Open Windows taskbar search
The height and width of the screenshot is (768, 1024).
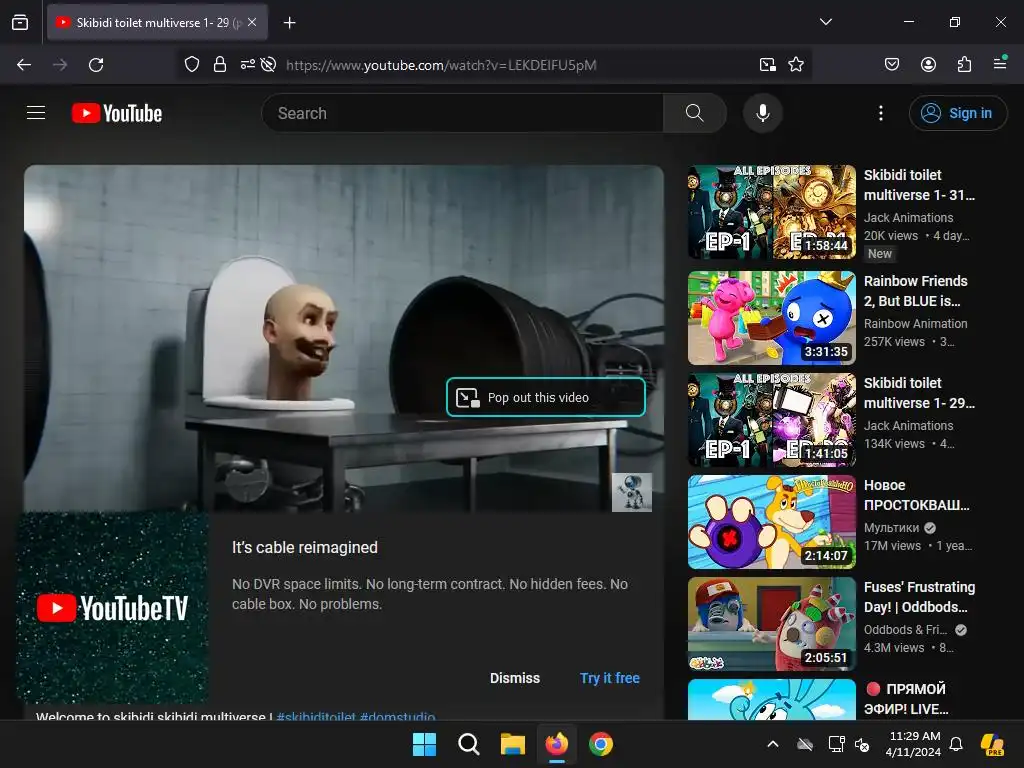pyautogui.click(x=468, y=744)
